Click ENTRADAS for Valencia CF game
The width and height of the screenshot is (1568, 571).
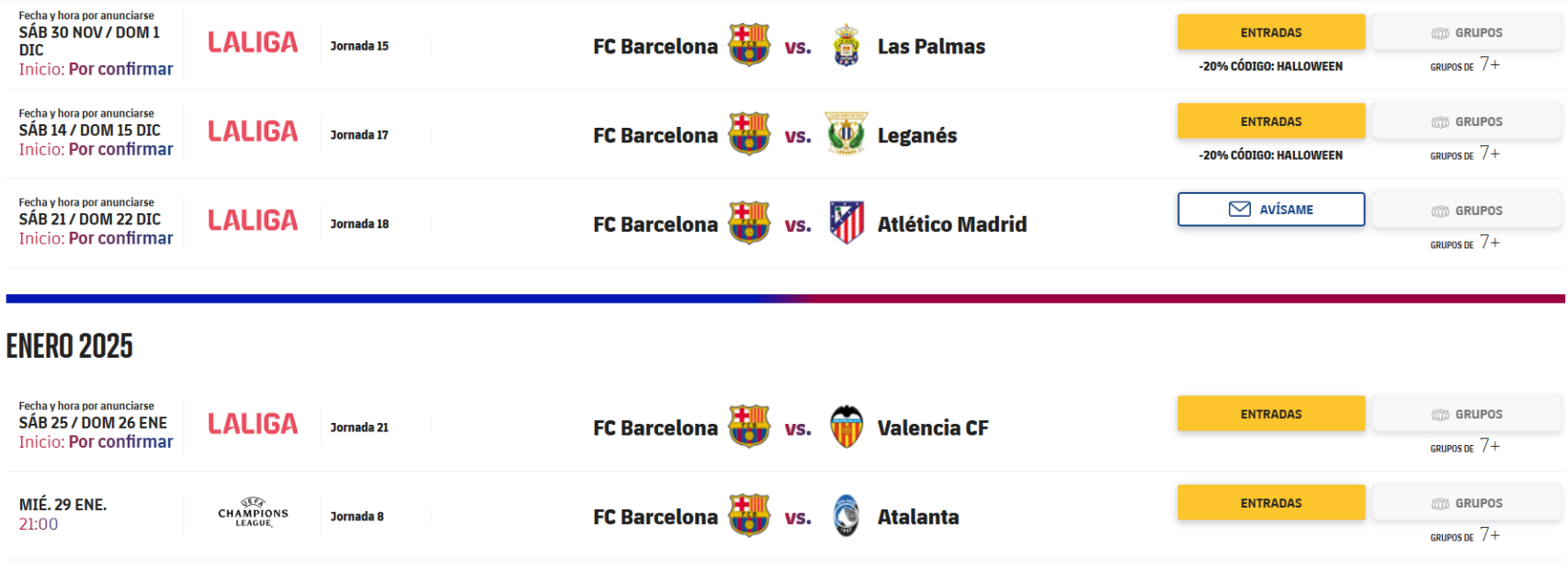[x=1270, y=413]
